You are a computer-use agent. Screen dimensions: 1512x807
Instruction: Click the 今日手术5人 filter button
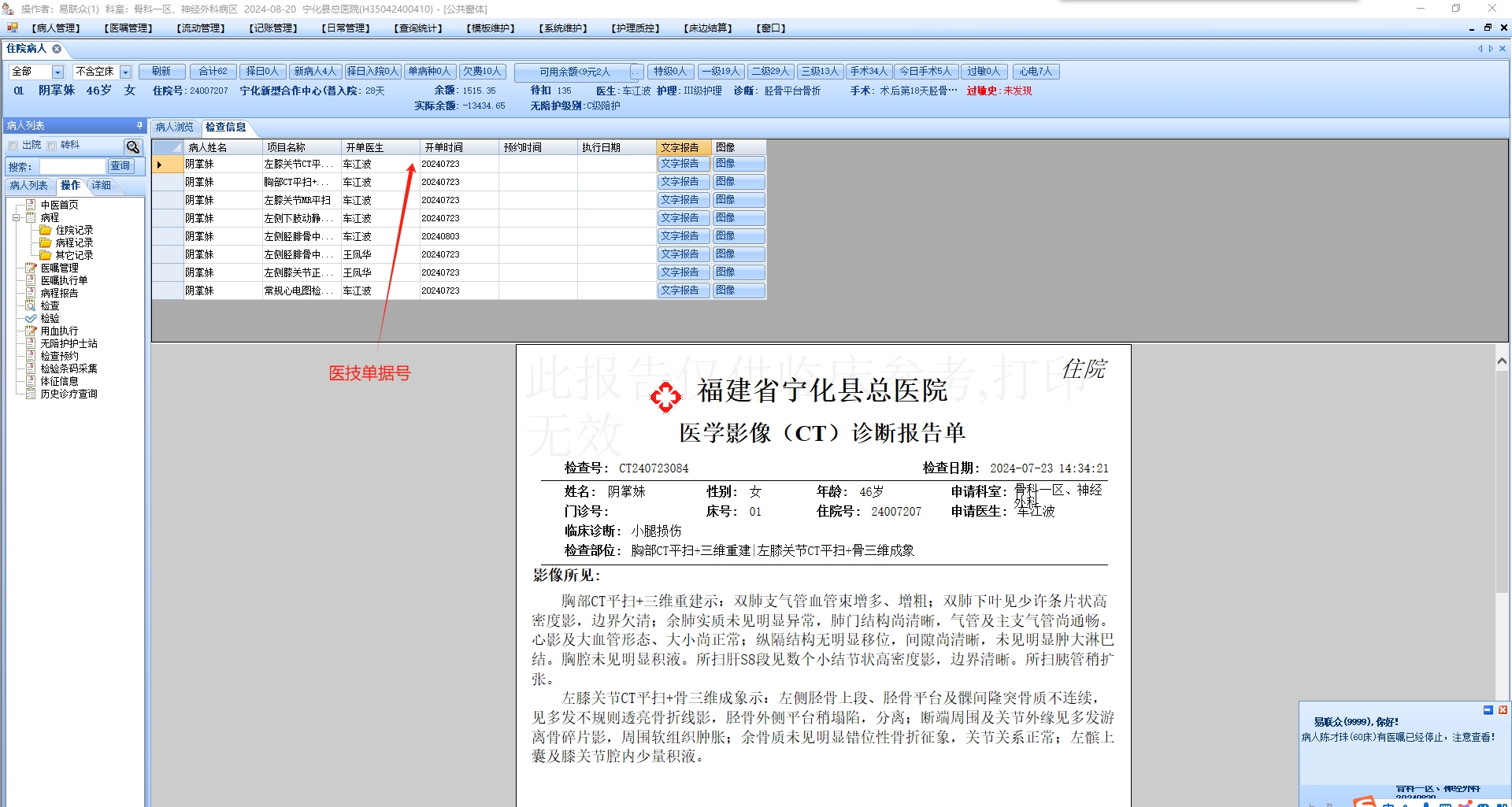point(925,72)
